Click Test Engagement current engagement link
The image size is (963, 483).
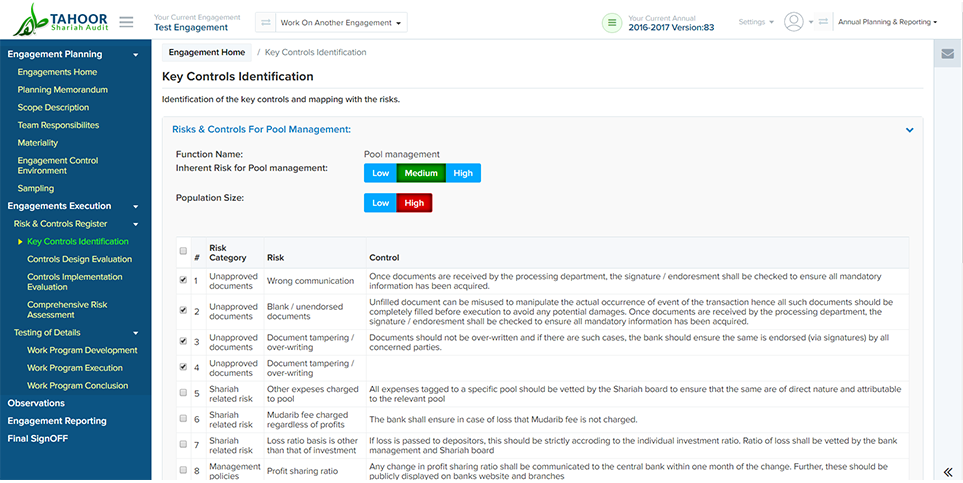pyautogui.click(x=191, y=28)
